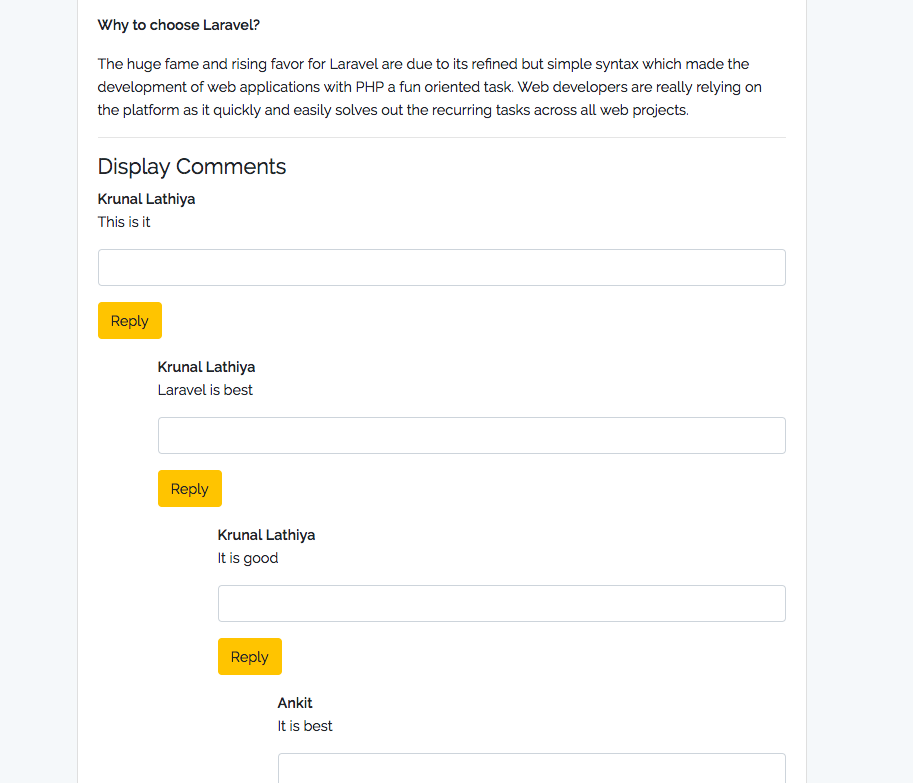Hit Reply beneath the "It is good" comment
913x783 pixels.
pyautogui.click(x=250, y=657)
